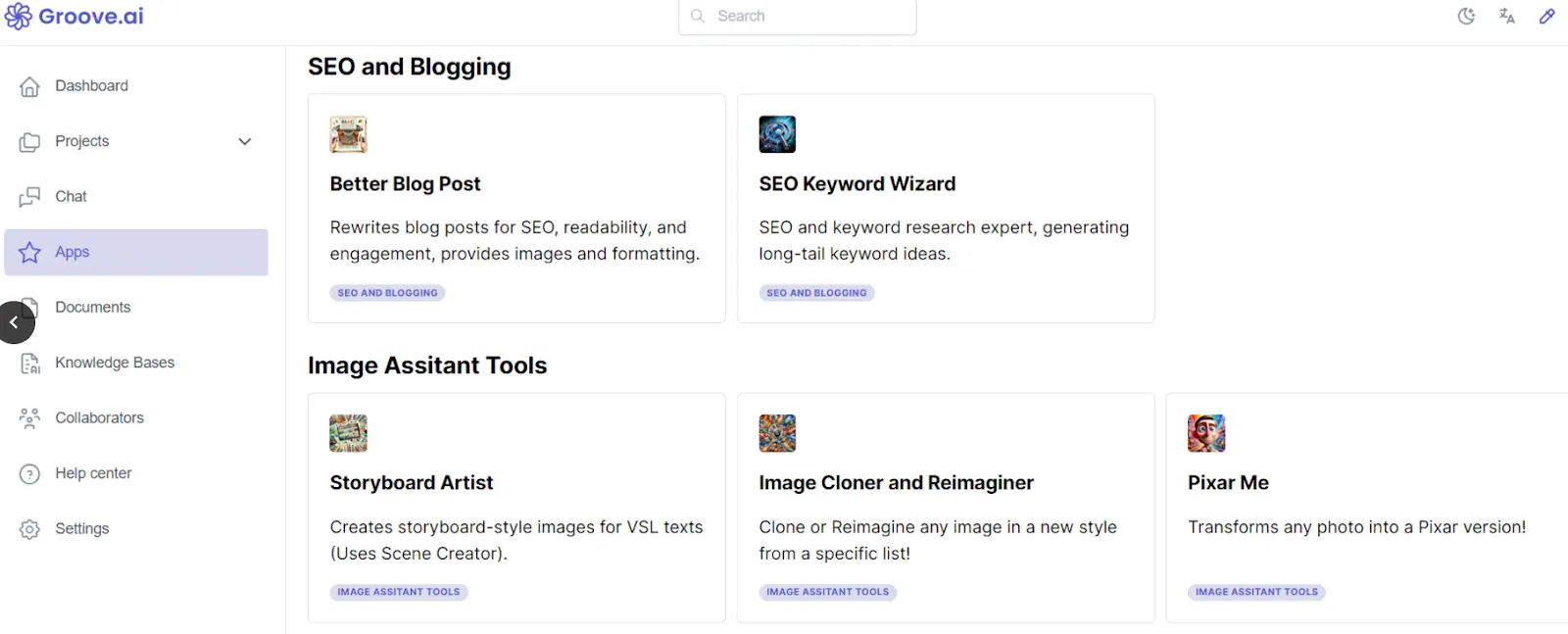Image resolution: width=1568 pixels, height=634 pixels.
Task: Click the magnifier icon in the search box
Action: point(698,16)
